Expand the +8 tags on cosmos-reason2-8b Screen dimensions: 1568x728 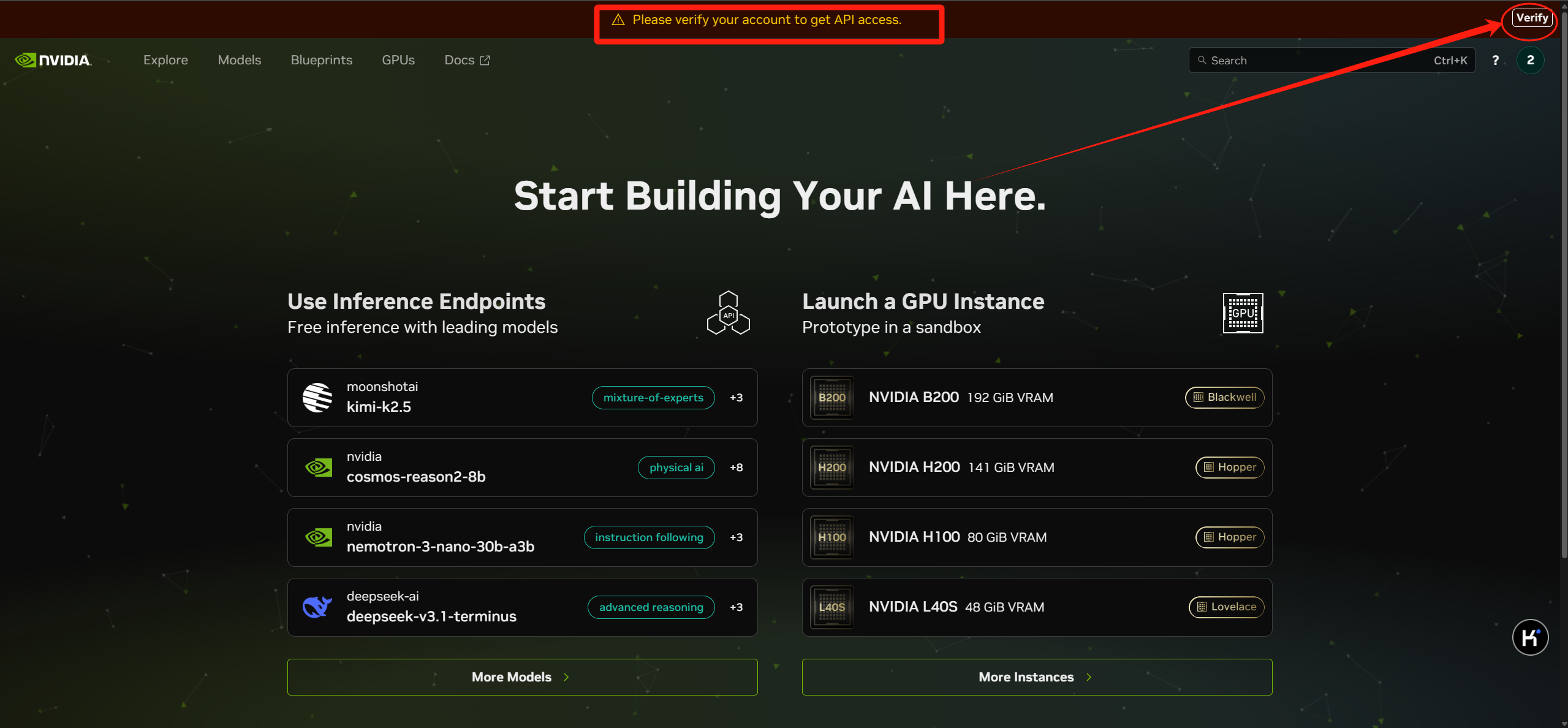[736, 468]
